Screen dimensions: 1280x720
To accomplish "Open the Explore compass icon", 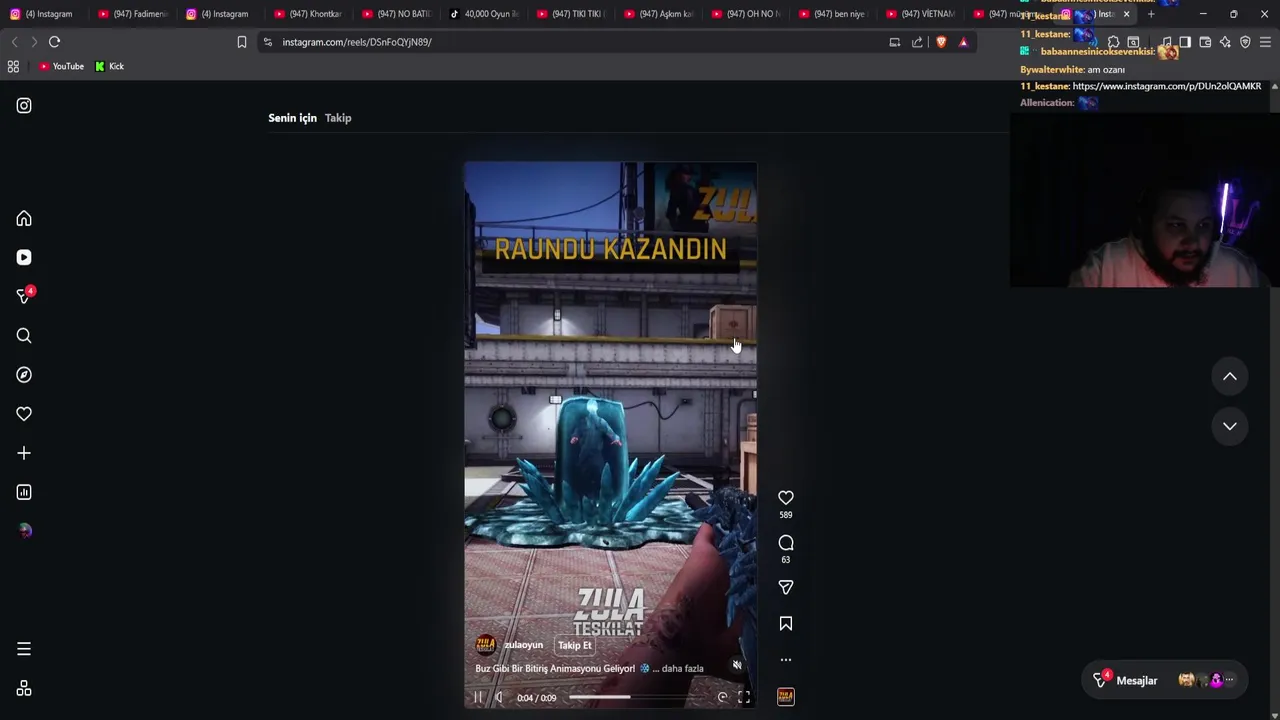I will (x=24, y=374).
